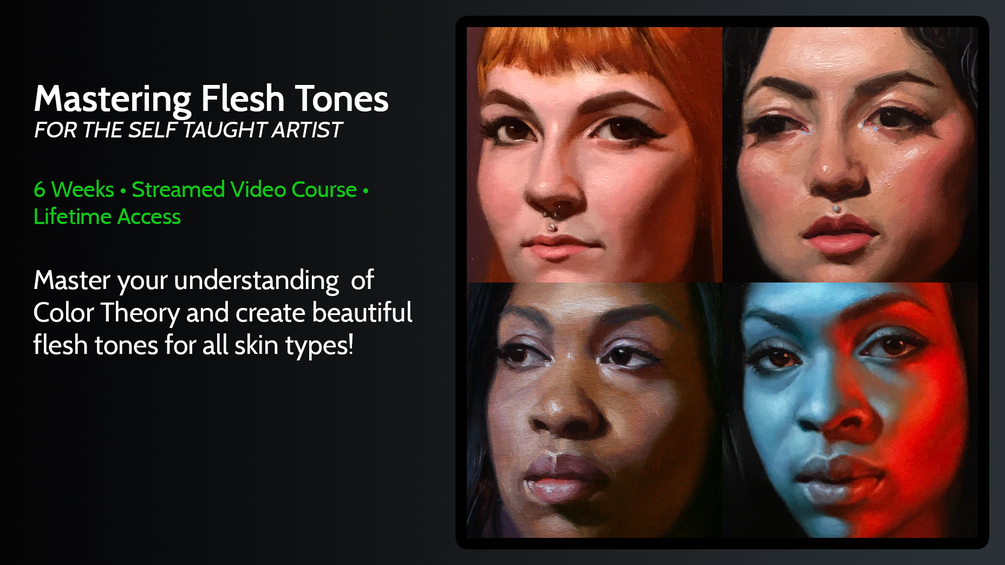Select the brown-toned natural-light portrait
The height and width of the screenshot is (565, 1005).
coord(594,410)
